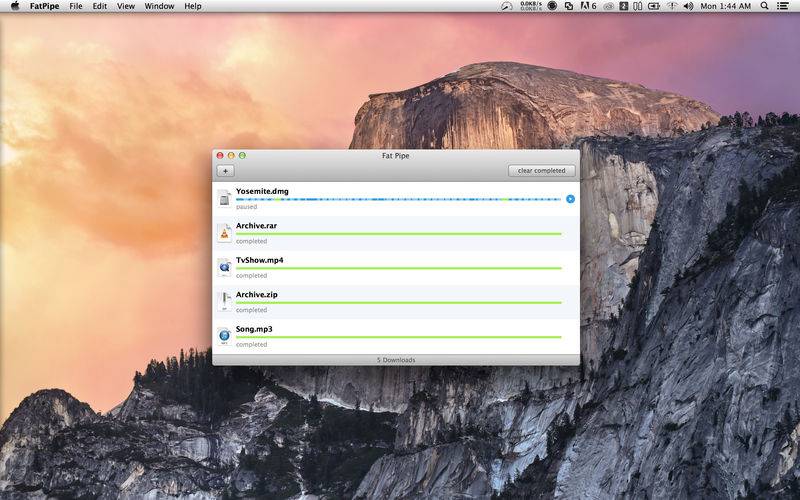Click the network speed KB/s indicator
Screen dimensions: 800x500
531,6
